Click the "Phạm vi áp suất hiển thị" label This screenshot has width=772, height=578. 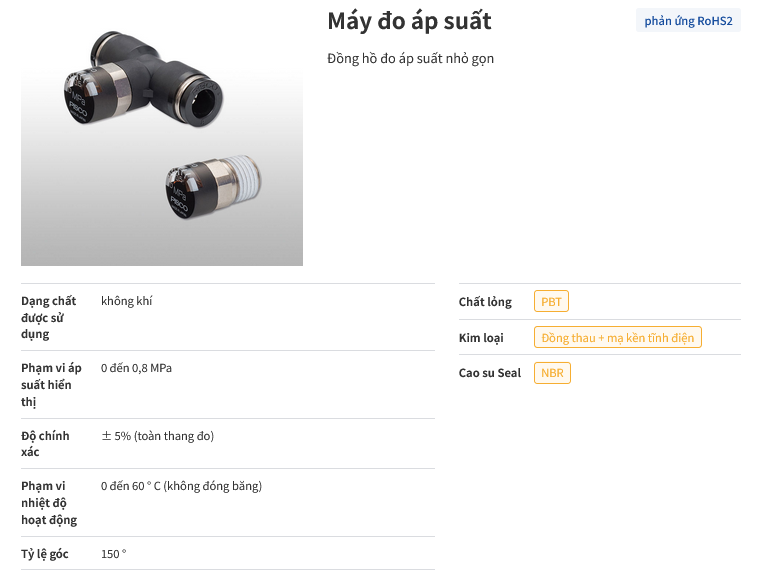tap(51, 385)
